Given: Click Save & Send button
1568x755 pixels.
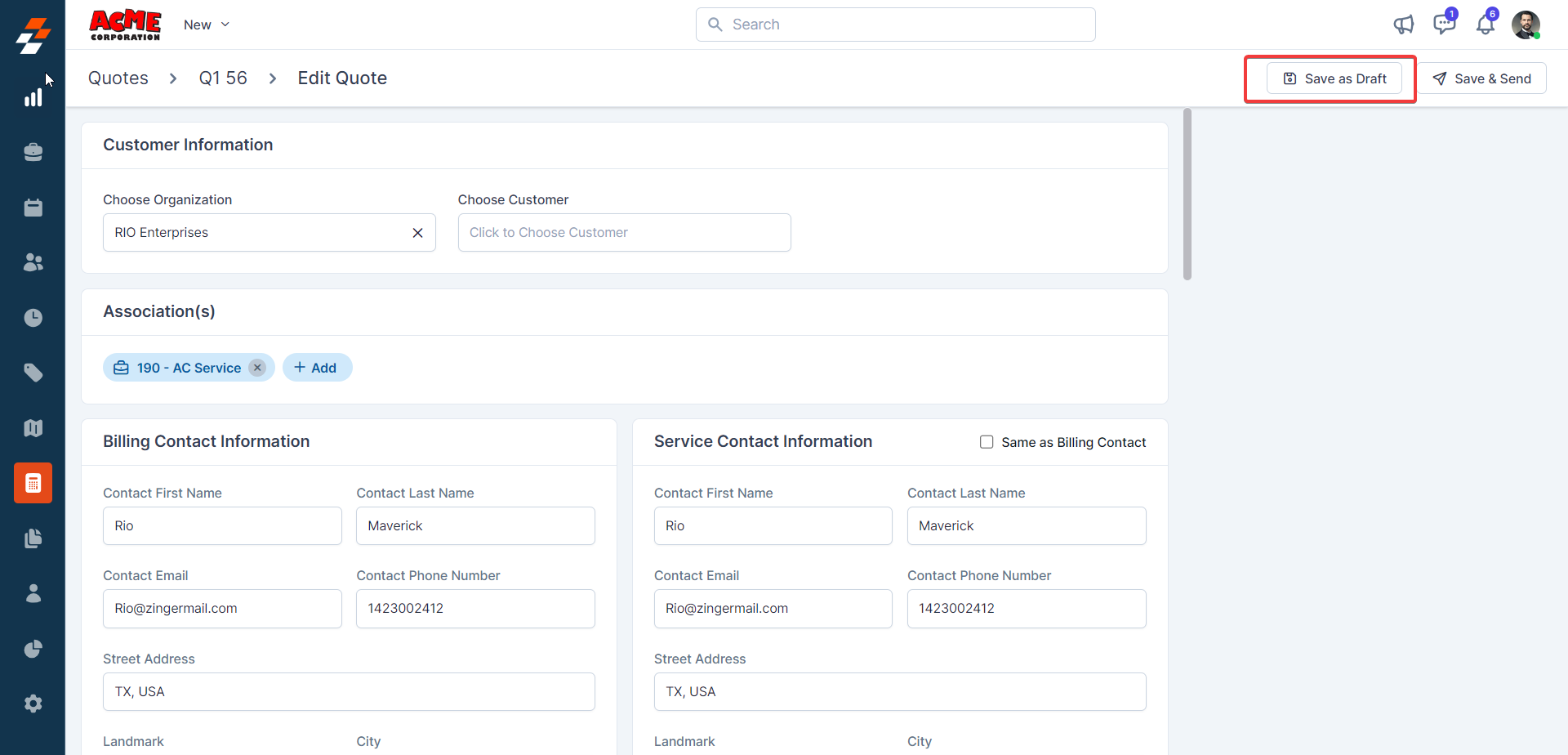Looking at the screenshot, I should point(1481,78).
